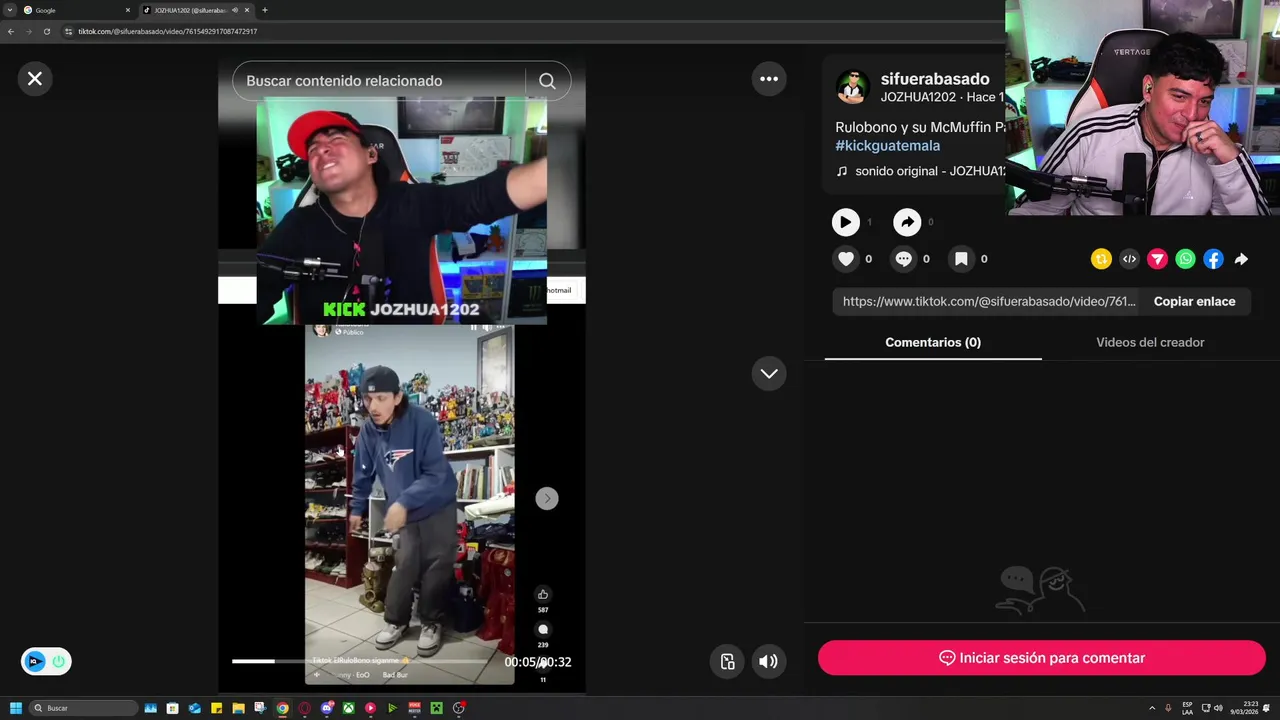Image resolution: width=1280 pixels, height=720 pixels.
Task: Click the gray next arrow inside the video
Action: 547,498
